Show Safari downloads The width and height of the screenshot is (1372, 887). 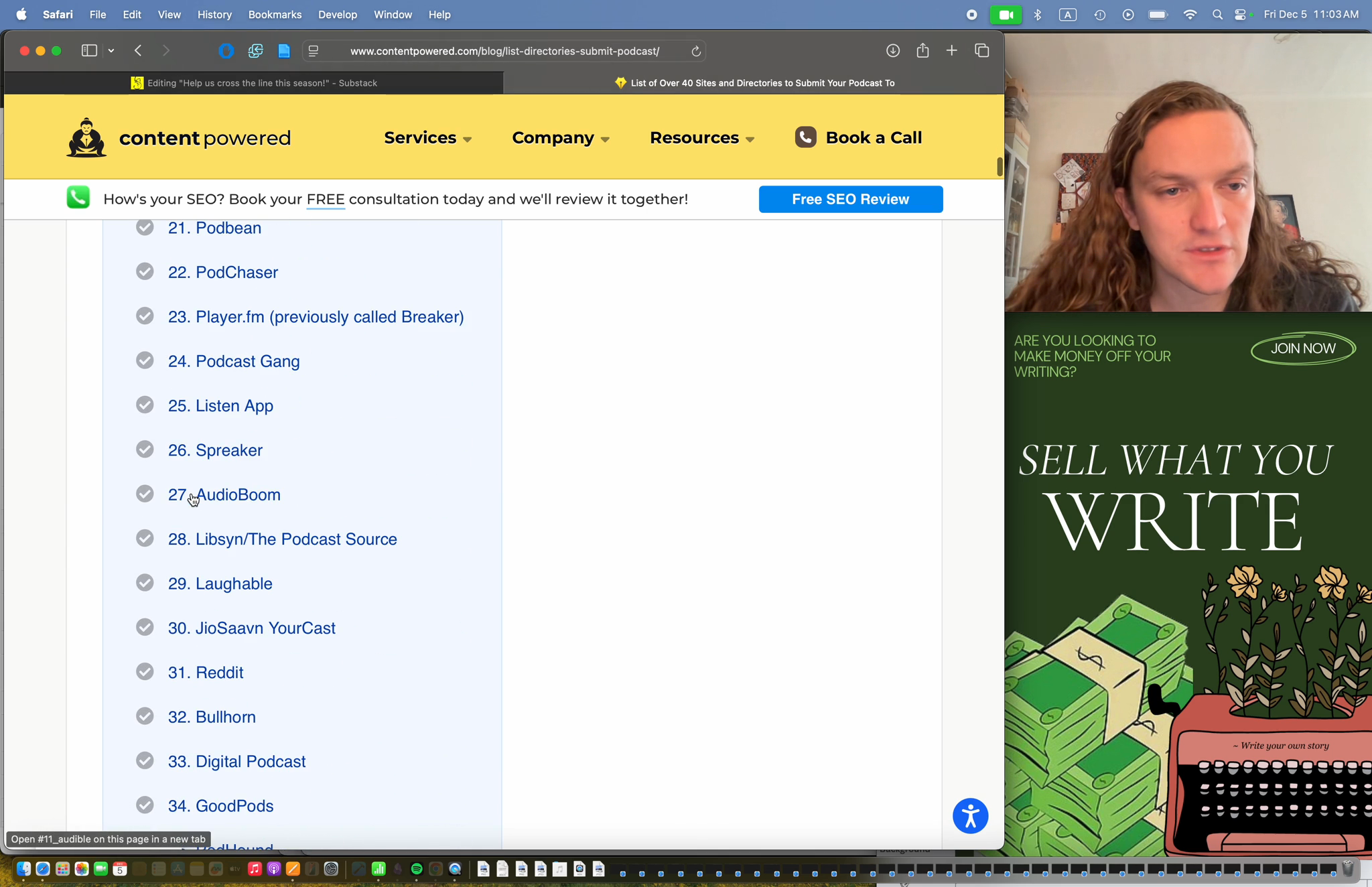coord(893,51)
